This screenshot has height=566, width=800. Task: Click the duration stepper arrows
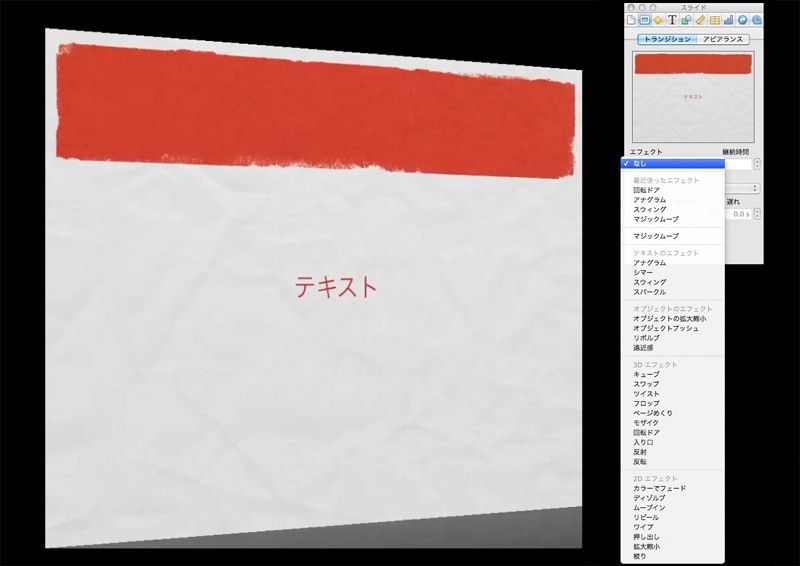coord(757,163)
